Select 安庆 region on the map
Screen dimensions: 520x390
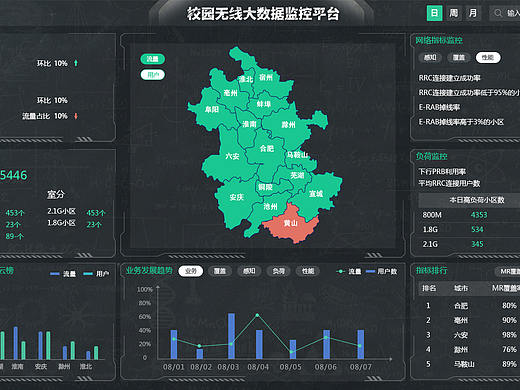237,197
